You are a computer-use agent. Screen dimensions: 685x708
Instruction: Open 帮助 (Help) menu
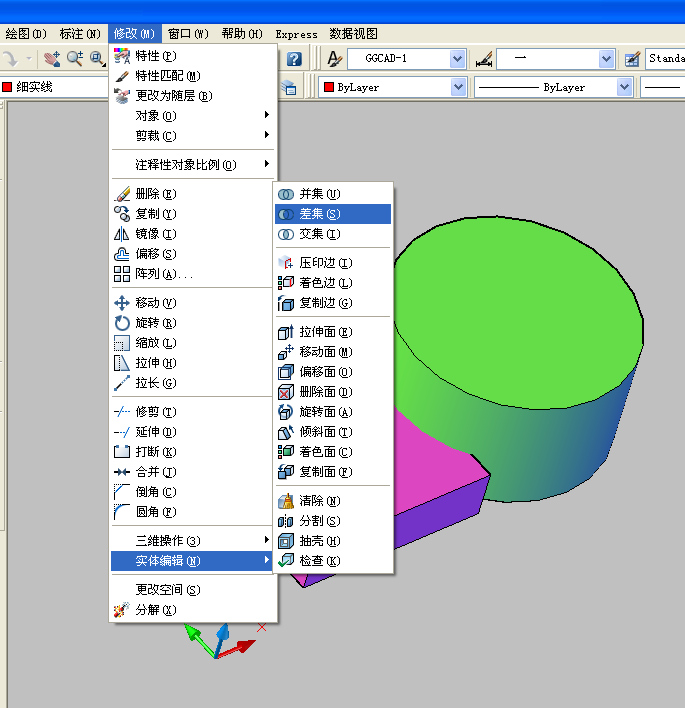tap(242, 34)
